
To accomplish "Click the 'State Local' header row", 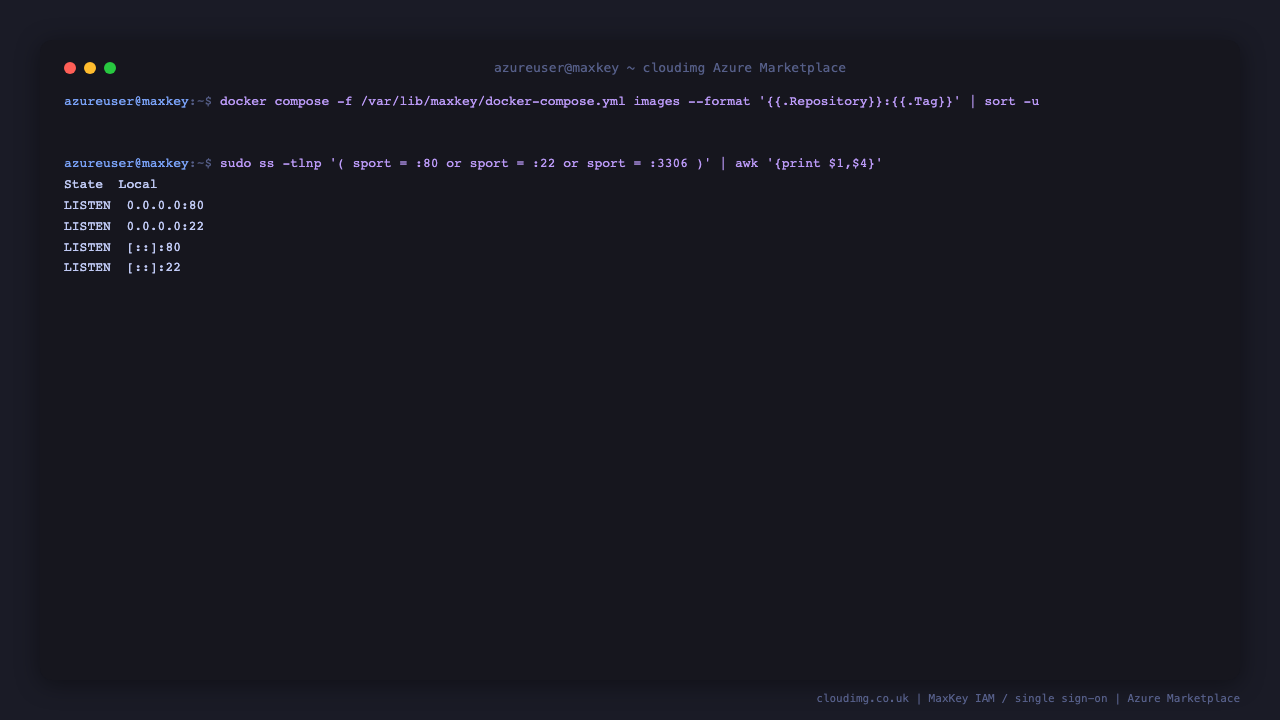I will point(111,185).
